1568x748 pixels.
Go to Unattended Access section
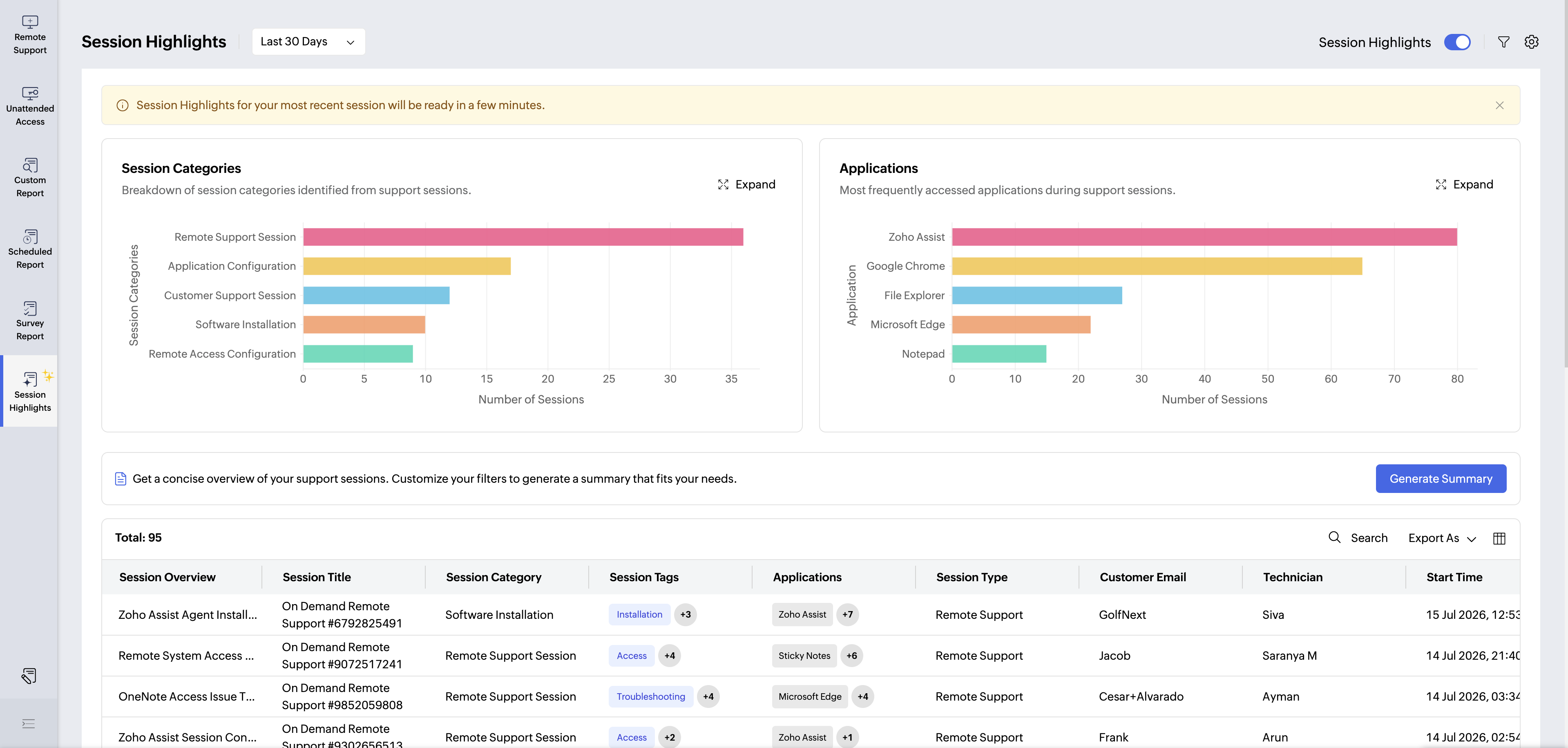click(x=30, y=107)
